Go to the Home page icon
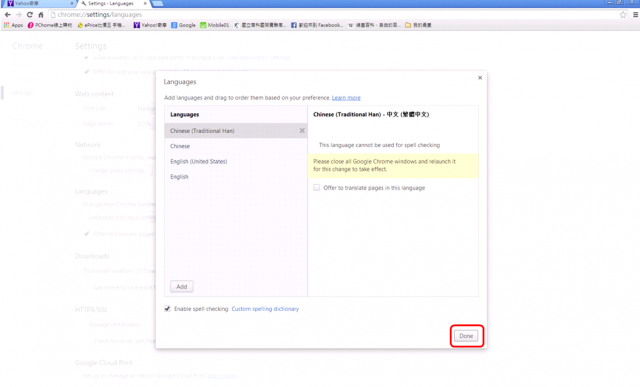The image size is (640, 387). [41, 15]
